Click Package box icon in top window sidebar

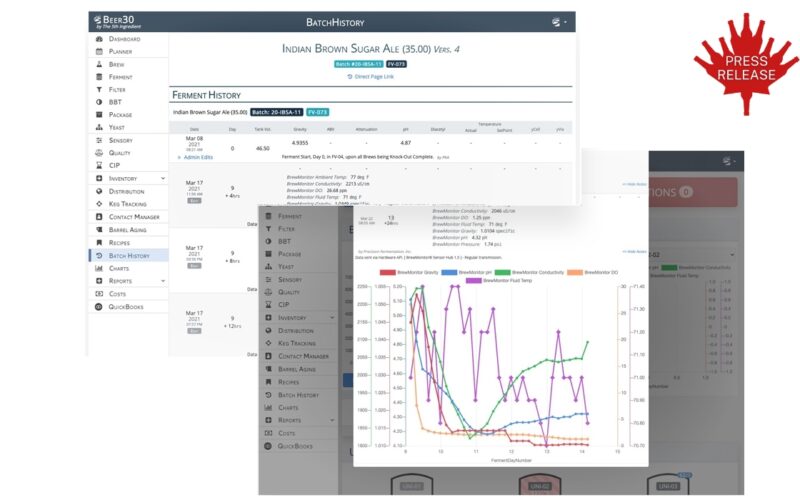99,115
